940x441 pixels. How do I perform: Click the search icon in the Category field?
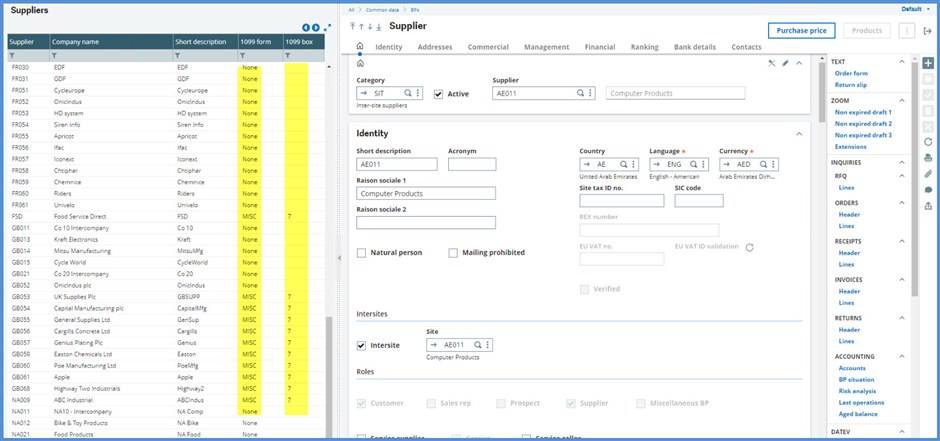(x=408, y=93)
